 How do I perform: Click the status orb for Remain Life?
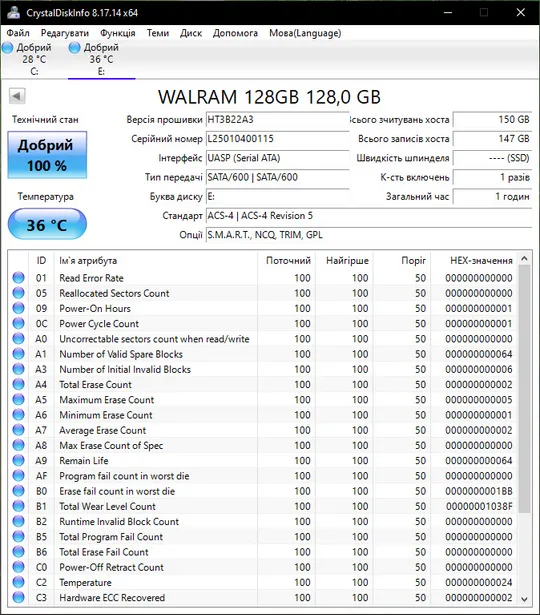point(18,460)
